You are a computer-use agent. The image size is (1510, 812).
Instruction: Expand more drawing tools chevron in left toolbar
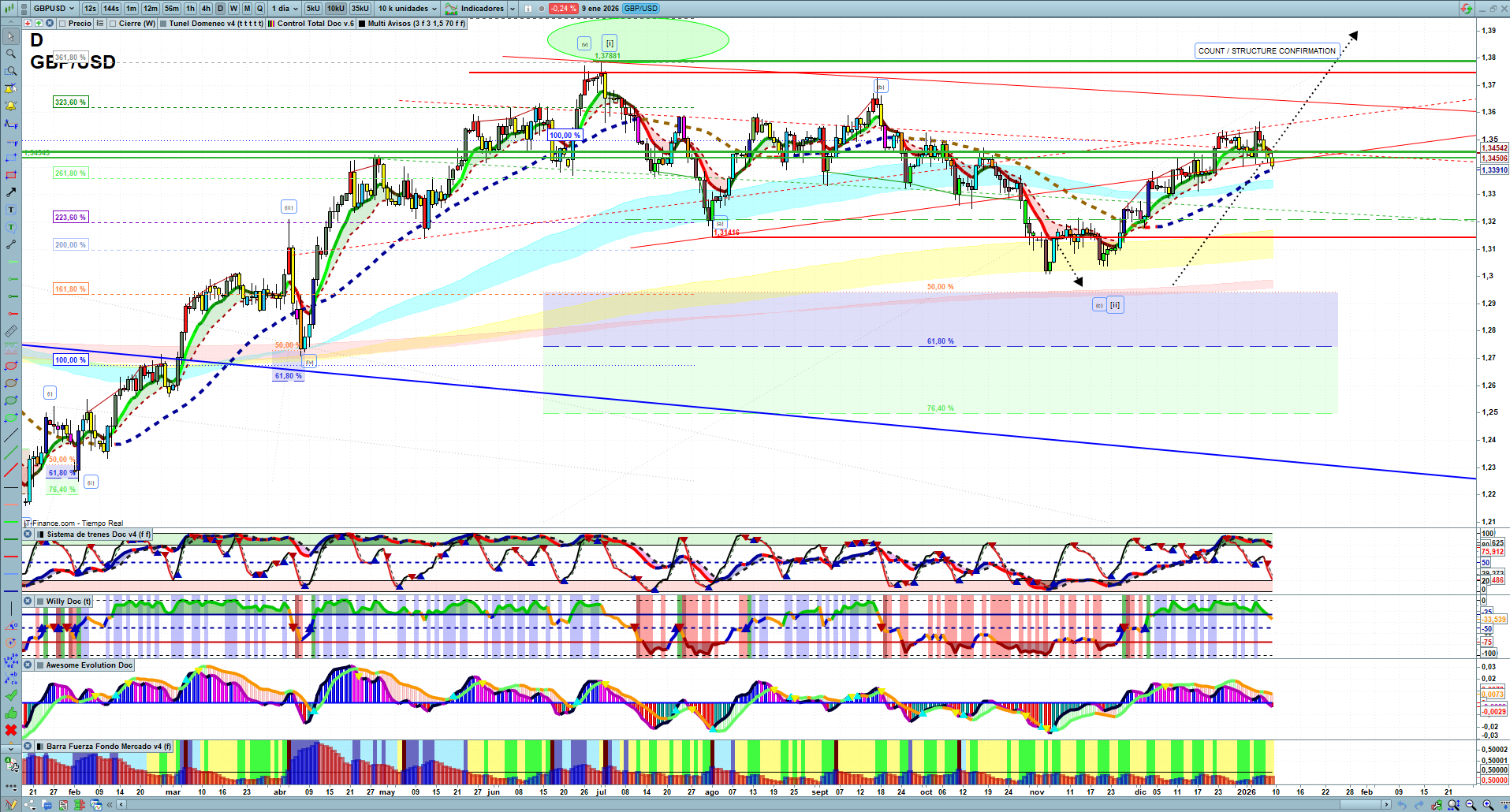point(10,747)
